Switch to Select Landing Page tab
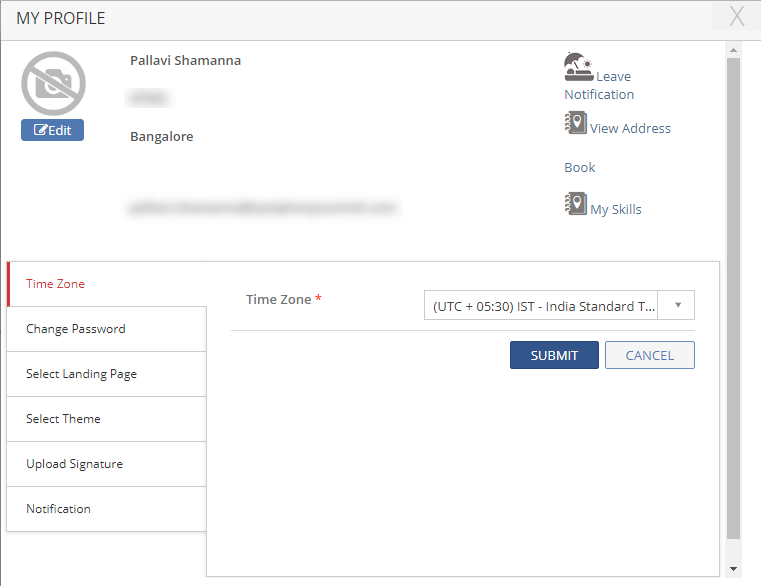The width and height of the screenshot is (761, 586). (x=82, y=374)
